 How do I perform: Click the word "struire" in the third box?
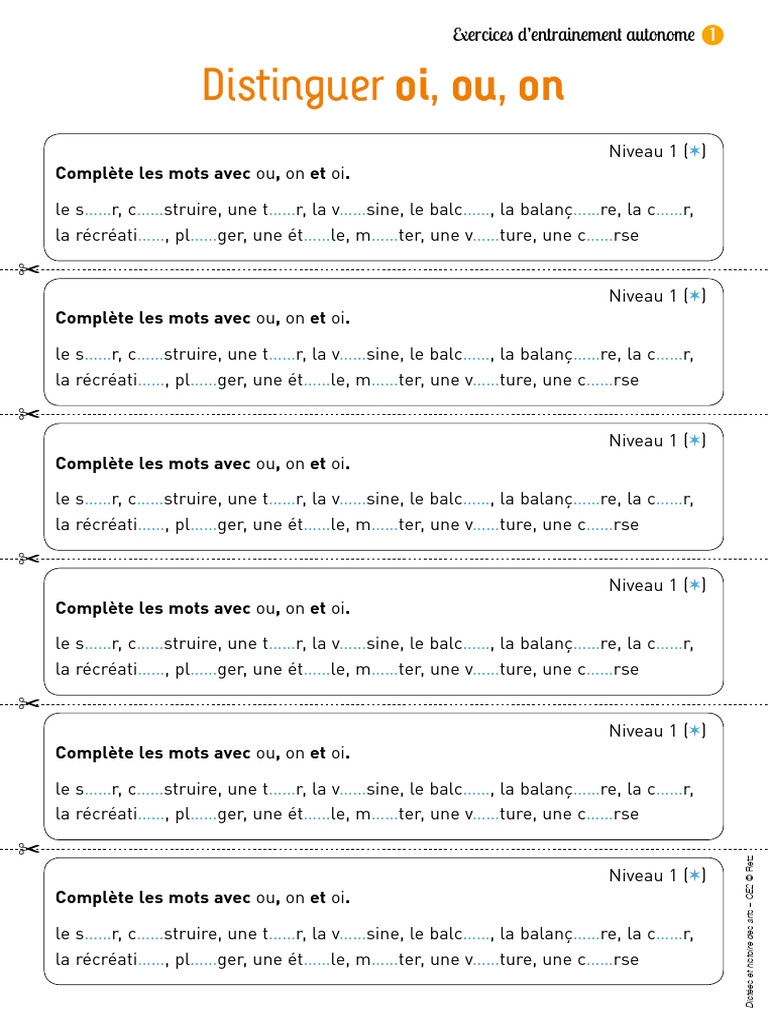pyautogui.click(x=190, y=499)
